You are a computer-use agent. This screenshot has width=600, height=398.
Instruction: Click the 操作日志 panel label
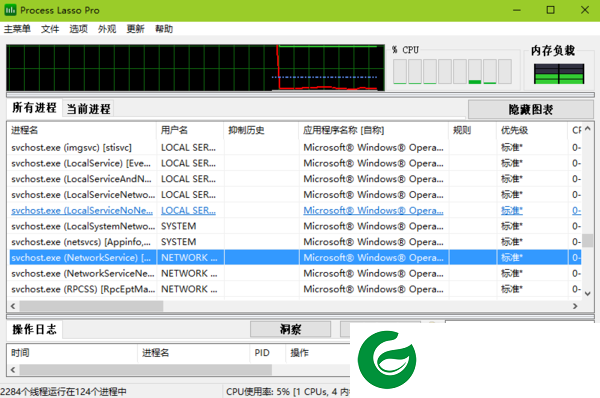pos(34,329)
